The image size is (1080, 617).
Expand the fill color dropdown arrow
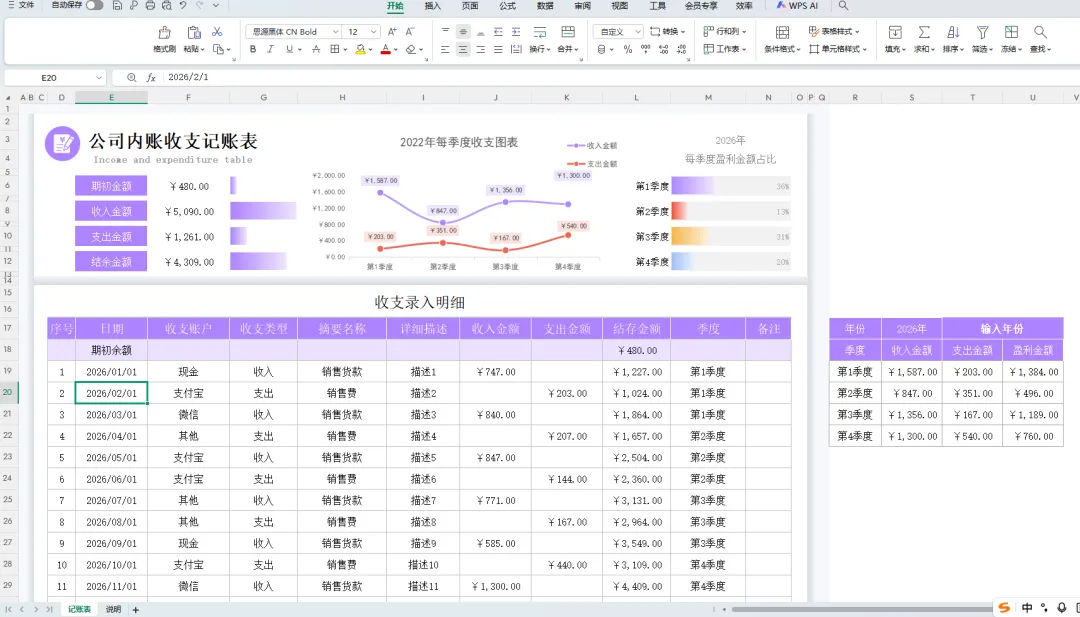[x=370, y=50]
